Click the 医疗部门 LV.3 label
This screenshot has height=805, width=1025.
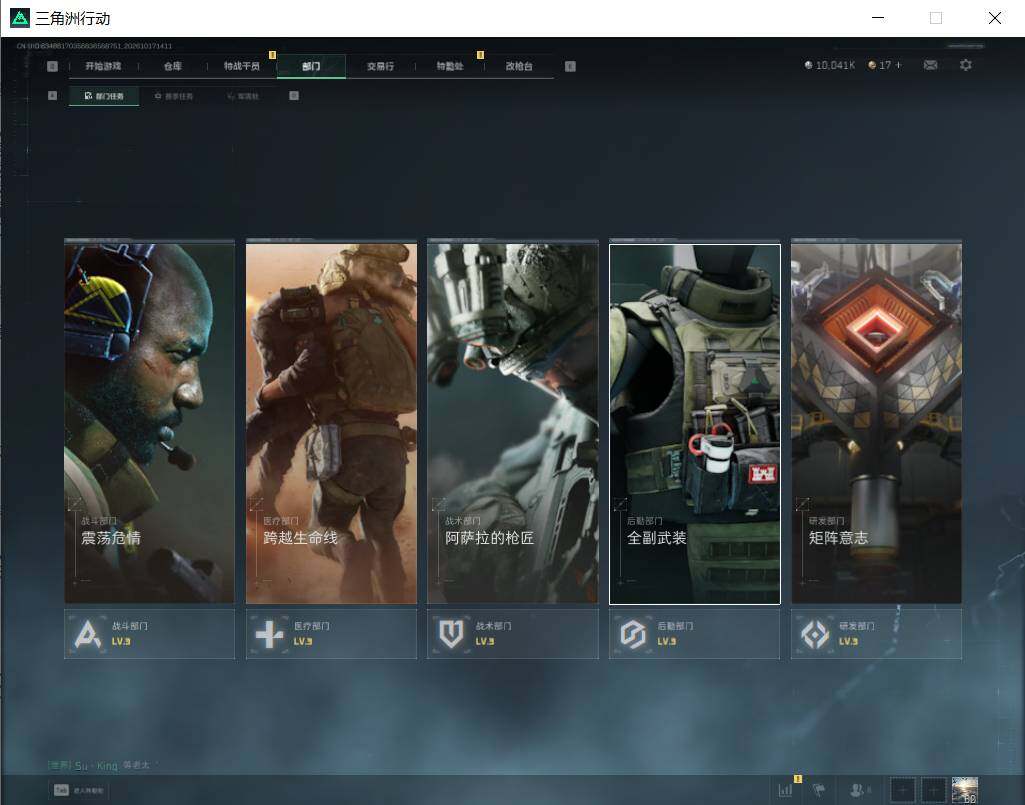(x=311, y=634)
